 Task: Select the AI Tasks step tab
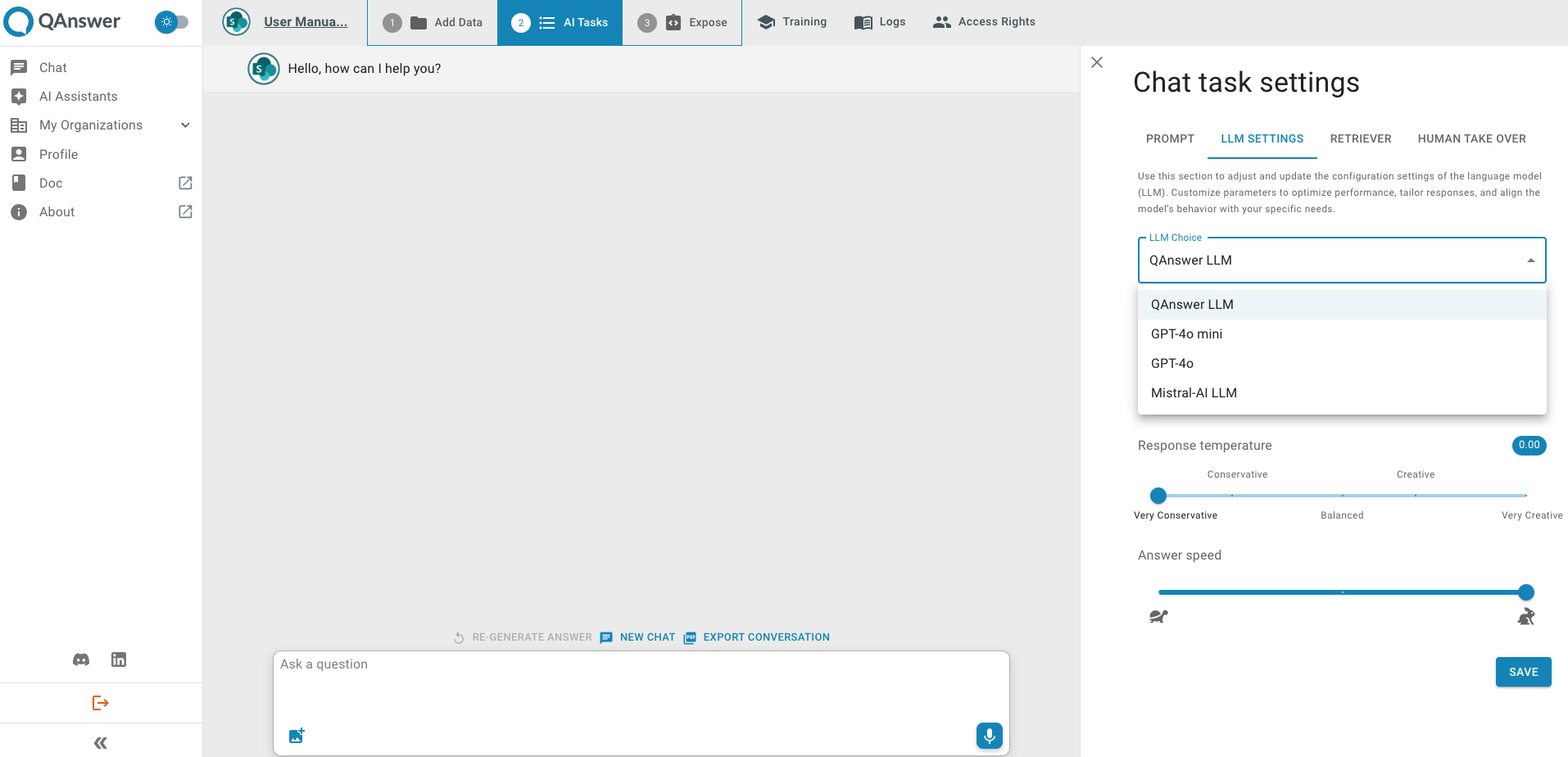(x=560, y=22)
